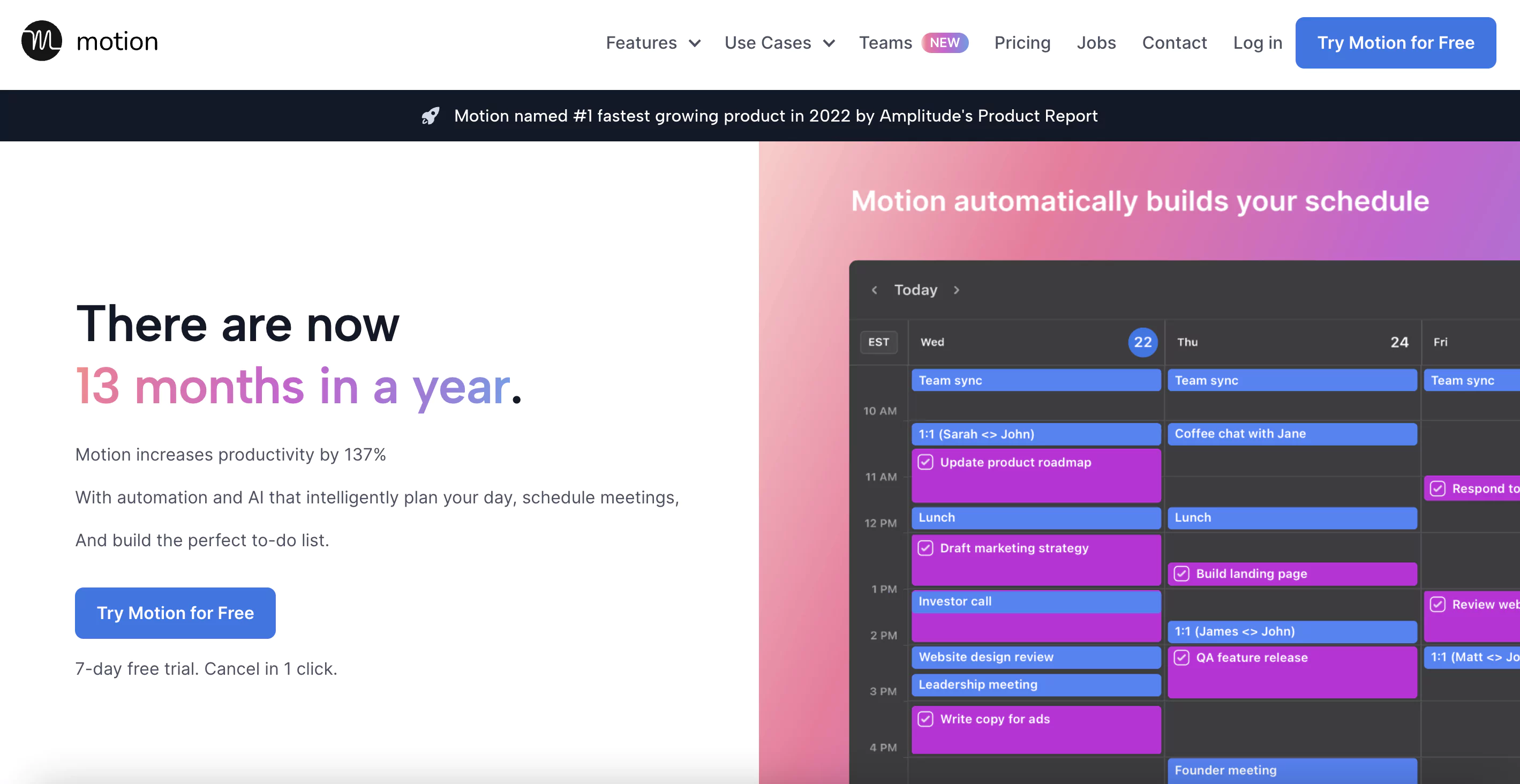The height and width of the screenshot is (784, 1520).
Task: Click the Amplitude Product Report announcement
Action: tap(776, 116)
